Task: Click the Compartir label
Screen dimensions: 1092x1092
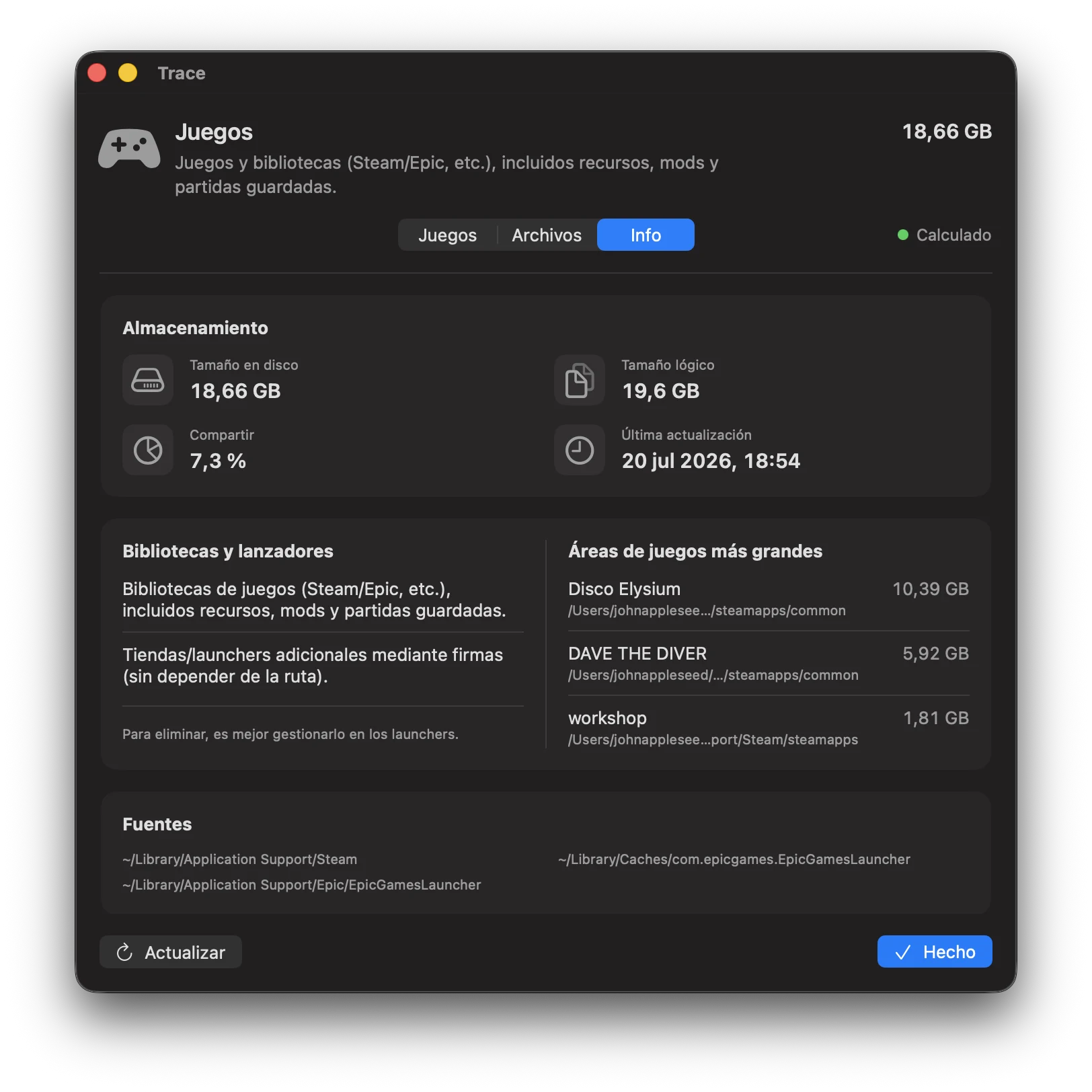Action: click(x=222, y=434)
